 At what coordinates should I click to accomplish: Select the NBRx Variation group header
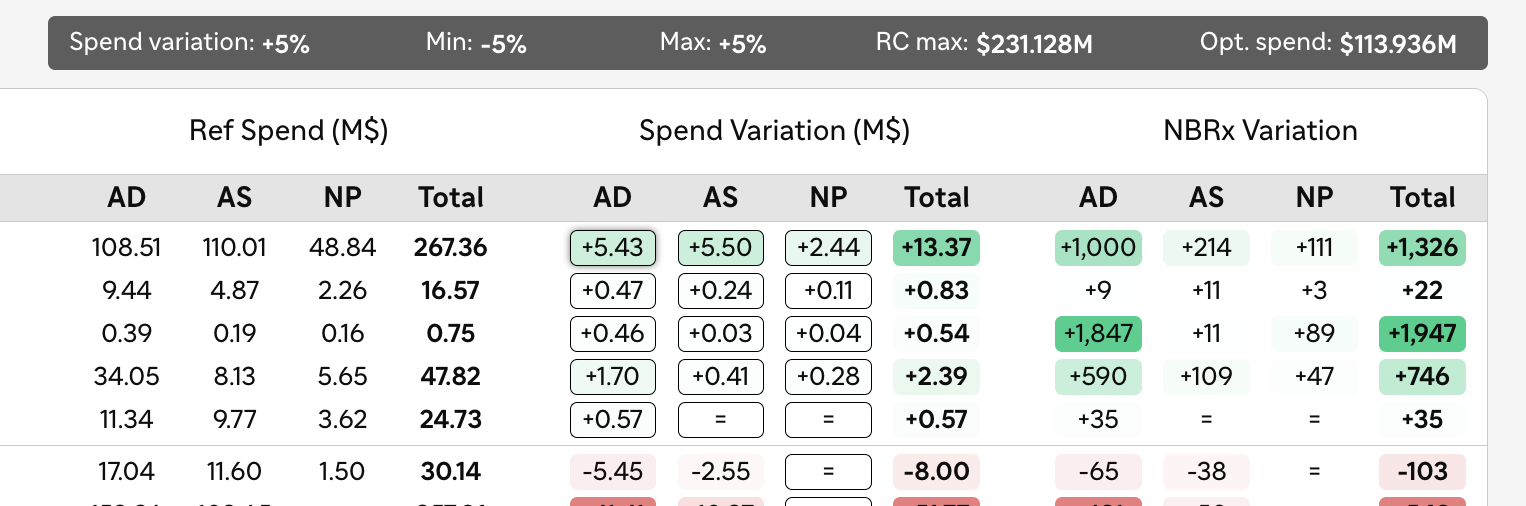1260,131
